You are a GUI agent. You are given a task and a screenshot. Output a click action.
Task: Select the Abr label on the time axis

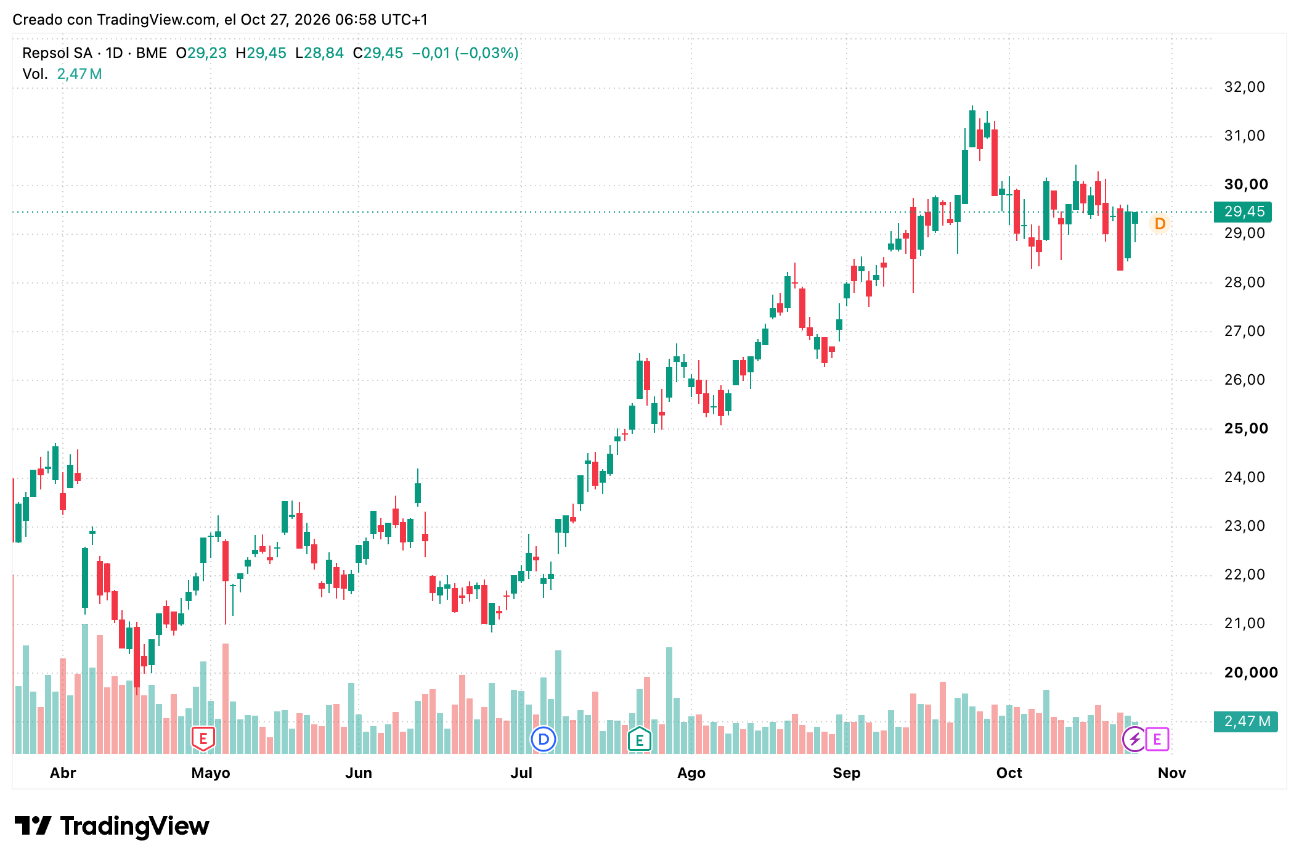pos(63,773)
